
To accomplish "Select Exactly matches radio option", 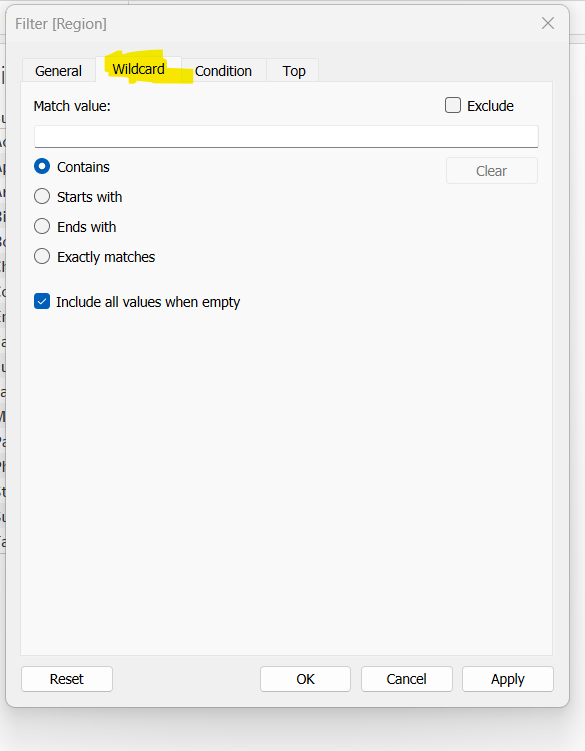I will point(42,257).
